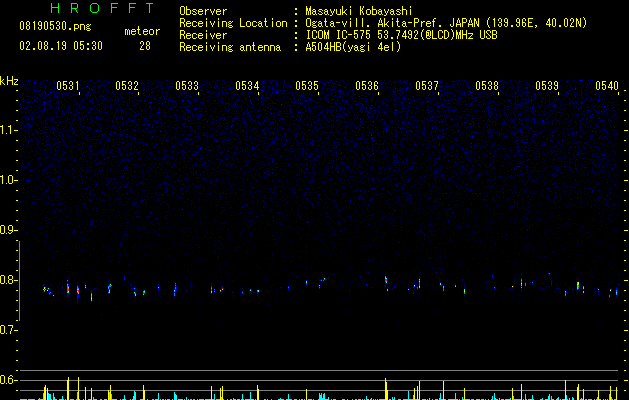Viewport: 629px width, 400px height.
Task: Click the HROFFT title text
Action: click(102, 8)
